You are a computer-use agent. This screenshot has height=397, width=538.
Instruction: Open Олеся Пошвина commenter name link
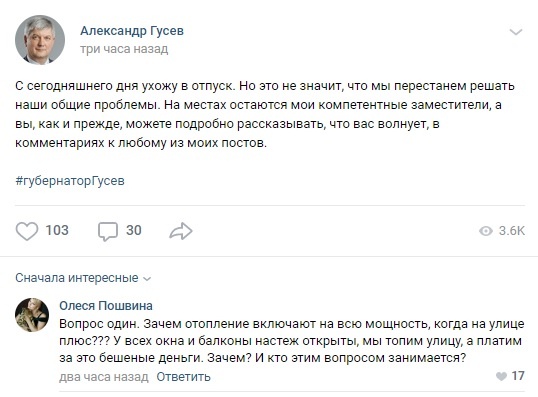click(106, 305)
